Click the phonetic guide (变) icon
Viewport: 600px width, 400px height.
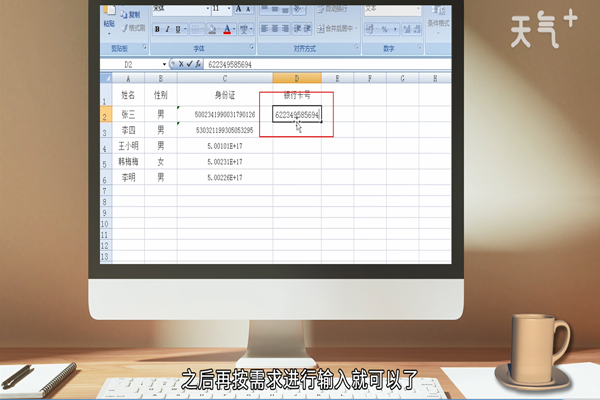pos(243,29)
